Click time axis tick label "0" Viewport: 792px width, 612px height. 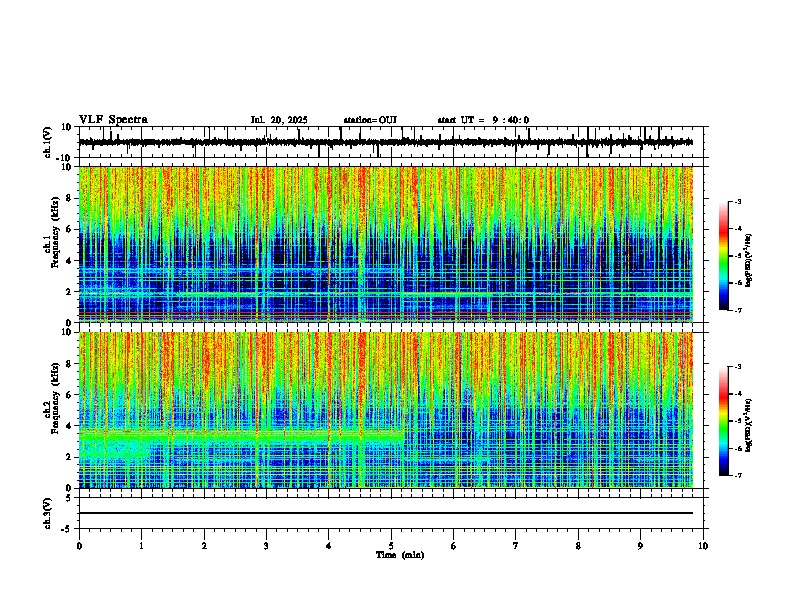(x=79, y=546)
